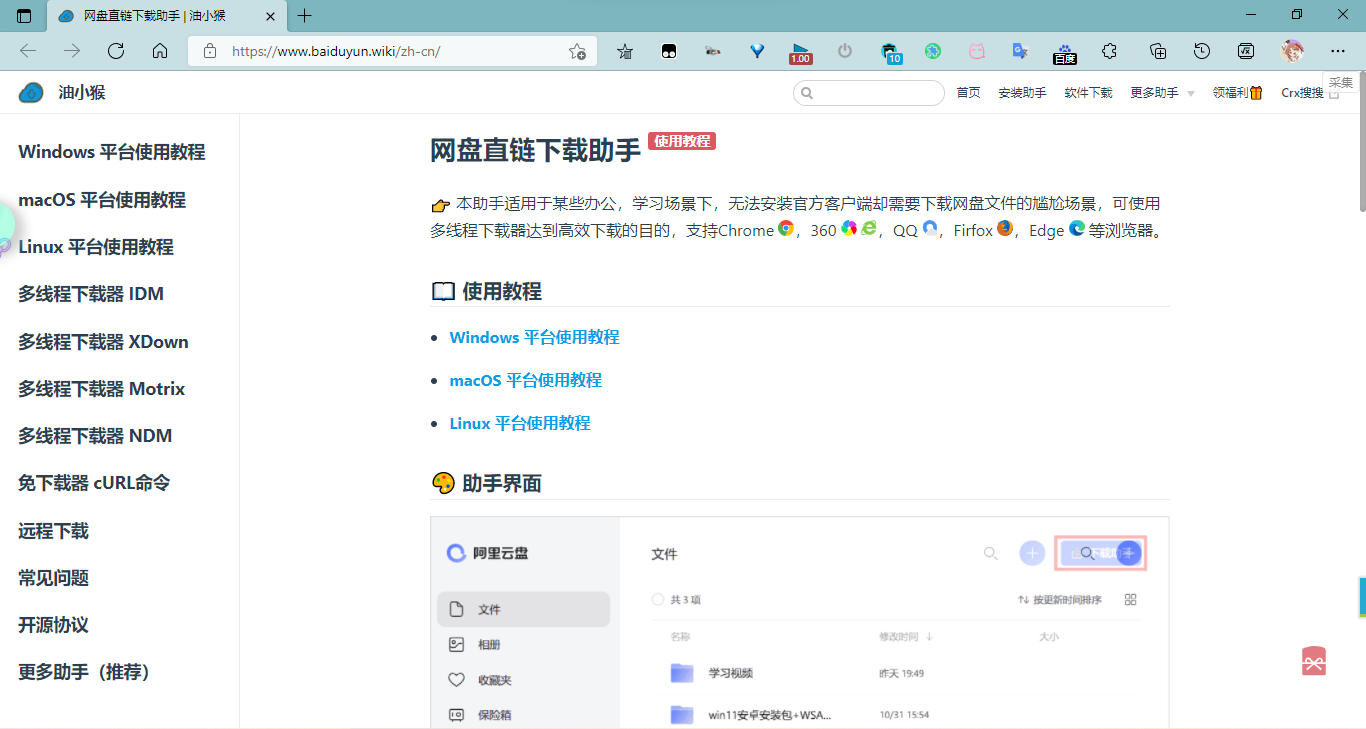Click the browser back arrow

pos(28,51)
